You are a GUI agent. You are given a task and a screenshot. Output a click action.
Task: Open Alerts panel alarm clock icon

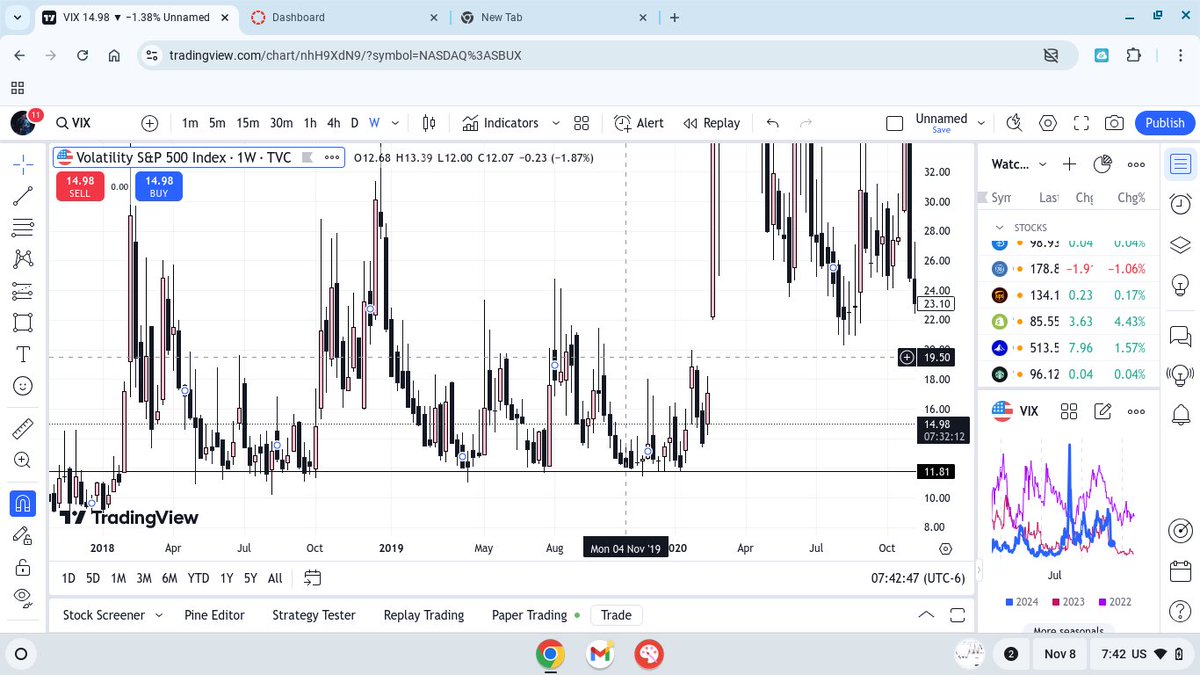1180,204
